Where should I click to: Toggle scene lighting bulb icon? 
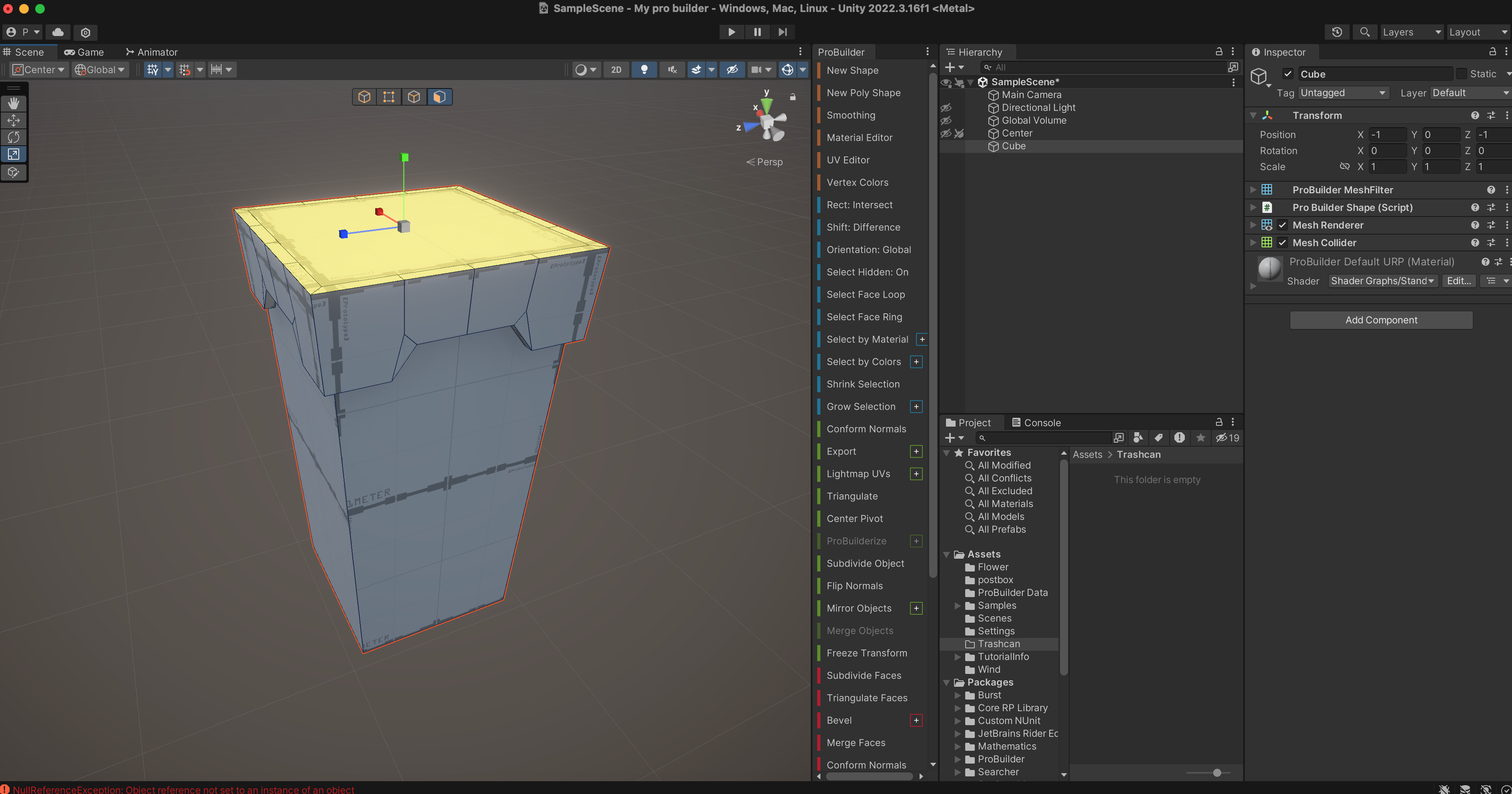tap(644, 70)
